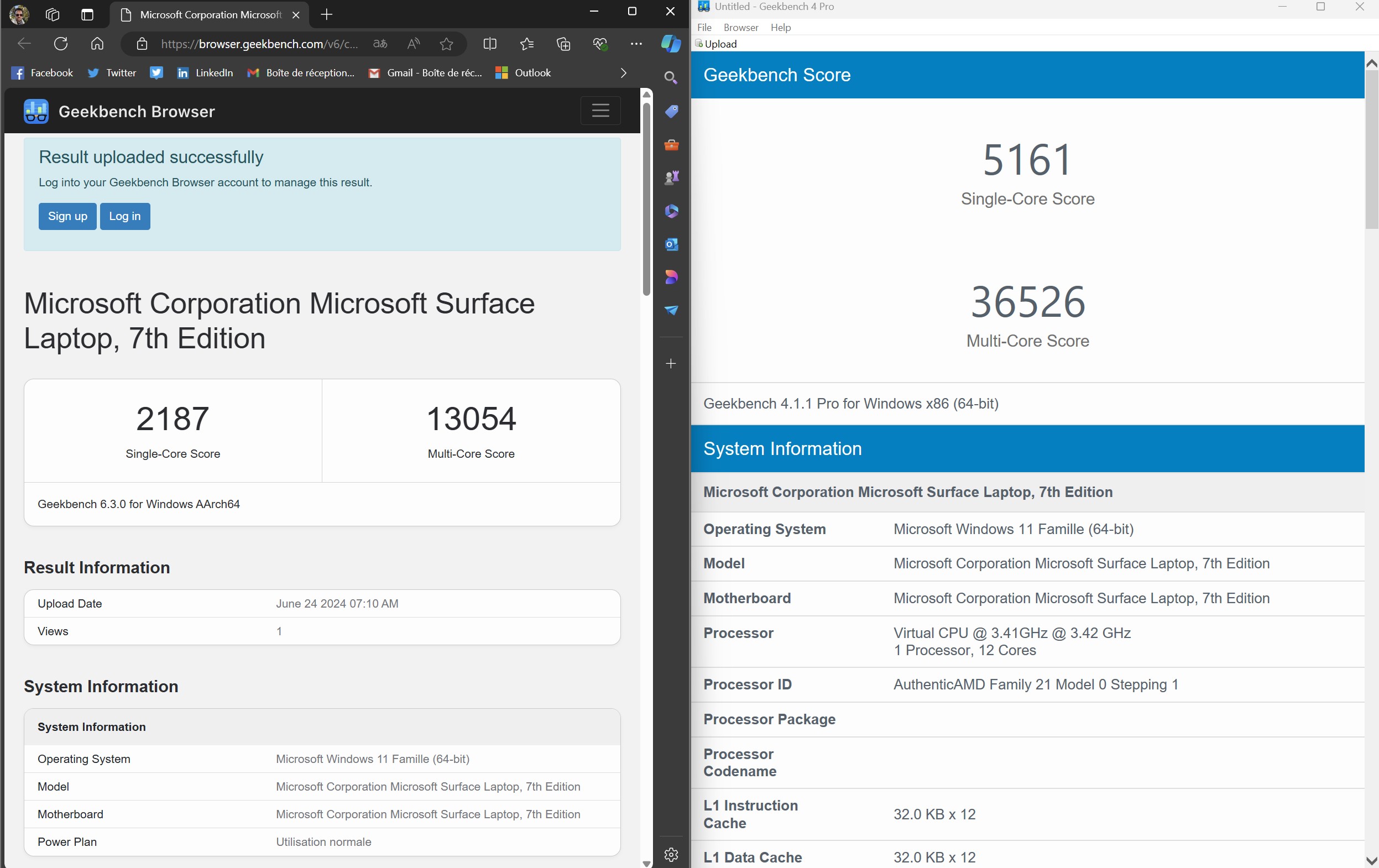Screen dimensions: 1379x868
Task: Select Virtual CPU @ 3.41GHz processor text
Action: tap(1012, 633)
